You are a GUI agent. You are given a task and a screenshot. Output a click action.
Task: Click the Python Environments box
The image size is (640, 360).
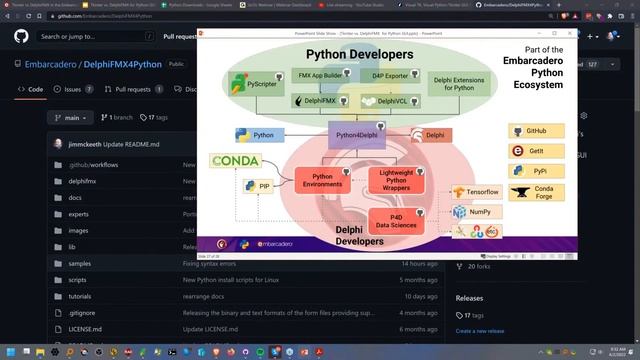[322, 180]
